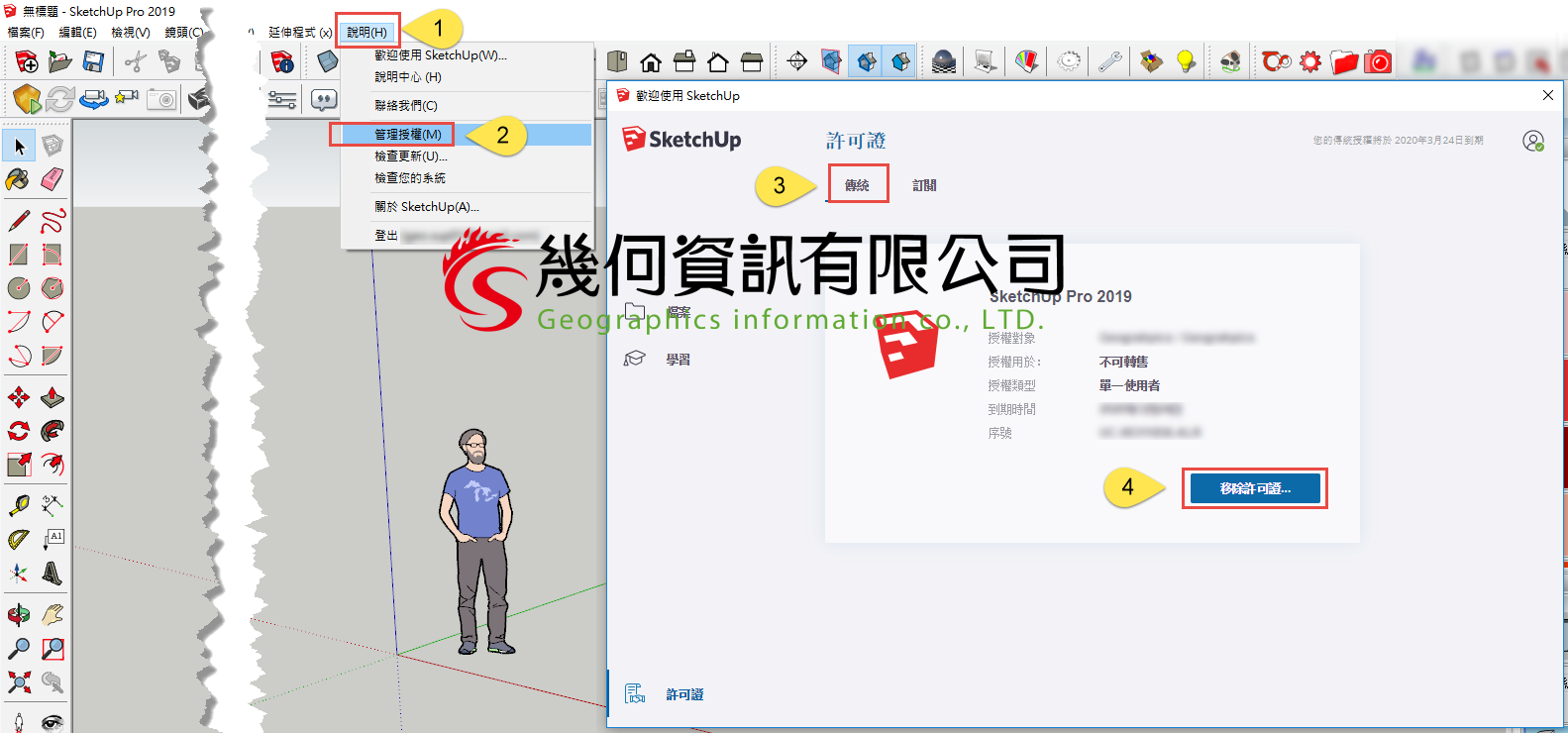
Task: Switch to the 訂閱 license tab
Action: pos(924,185)
